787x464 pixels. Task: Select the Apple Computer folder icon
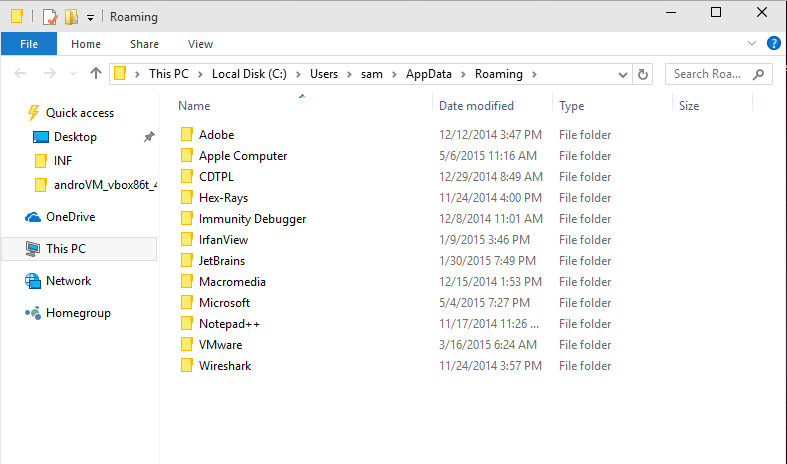pos(187,155)
